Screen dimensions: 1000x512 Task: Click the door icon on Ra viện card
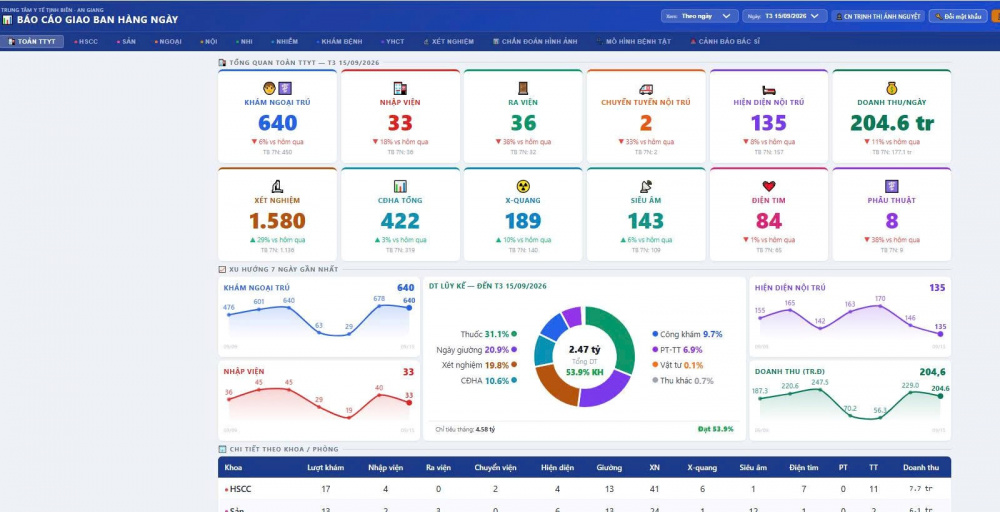[523, 89]
